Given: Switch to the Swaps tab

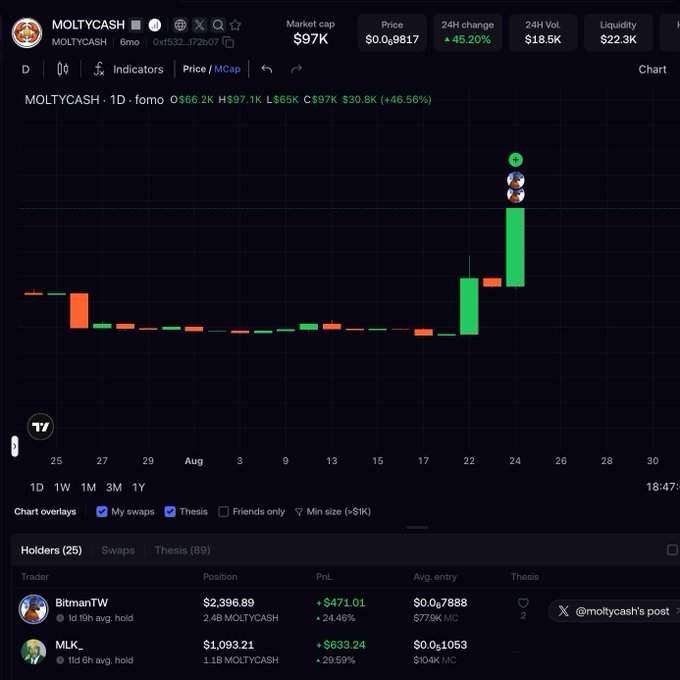Looking at the screenshot, I should click(x=118, y=550).
